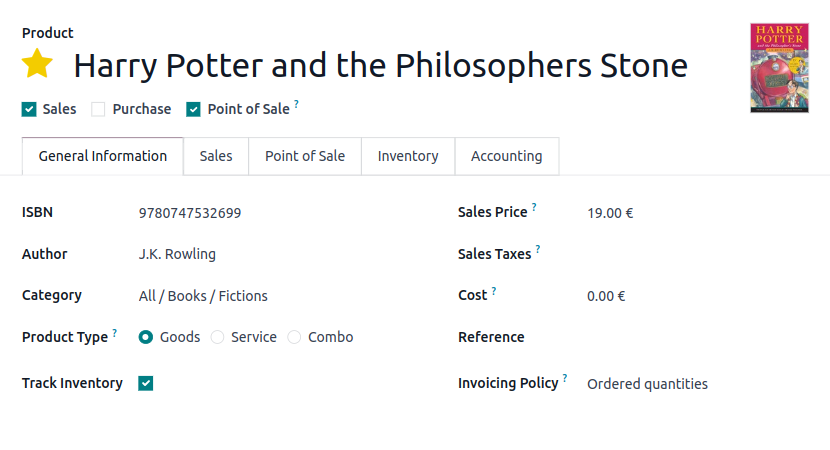Toggle the favorite star icon
Screen dimensions: 830x450
click(37, 64)
